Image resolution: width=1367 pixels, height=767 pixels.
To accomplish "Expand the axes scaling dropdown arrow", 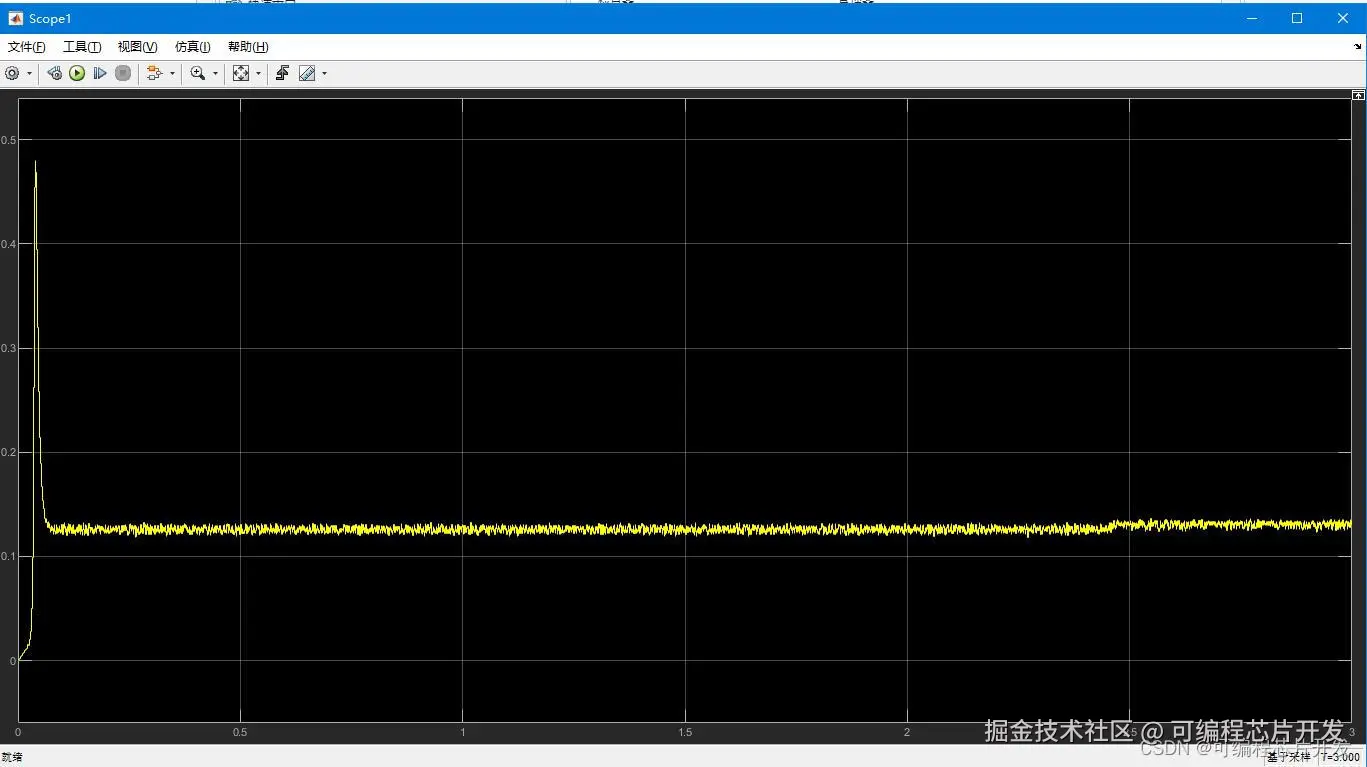I will (x=258, y=73).
